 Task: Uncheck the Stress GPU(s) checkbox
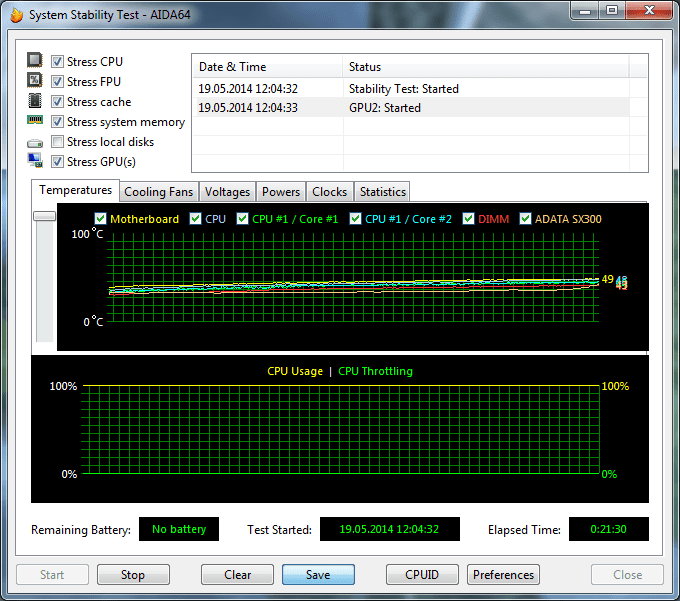[57, 161]
